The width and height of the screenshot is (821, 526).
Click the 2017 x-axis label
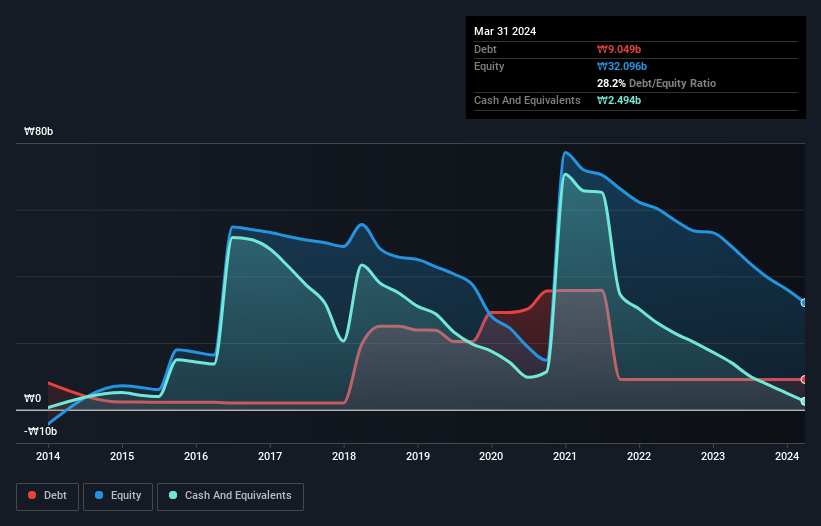270,456
